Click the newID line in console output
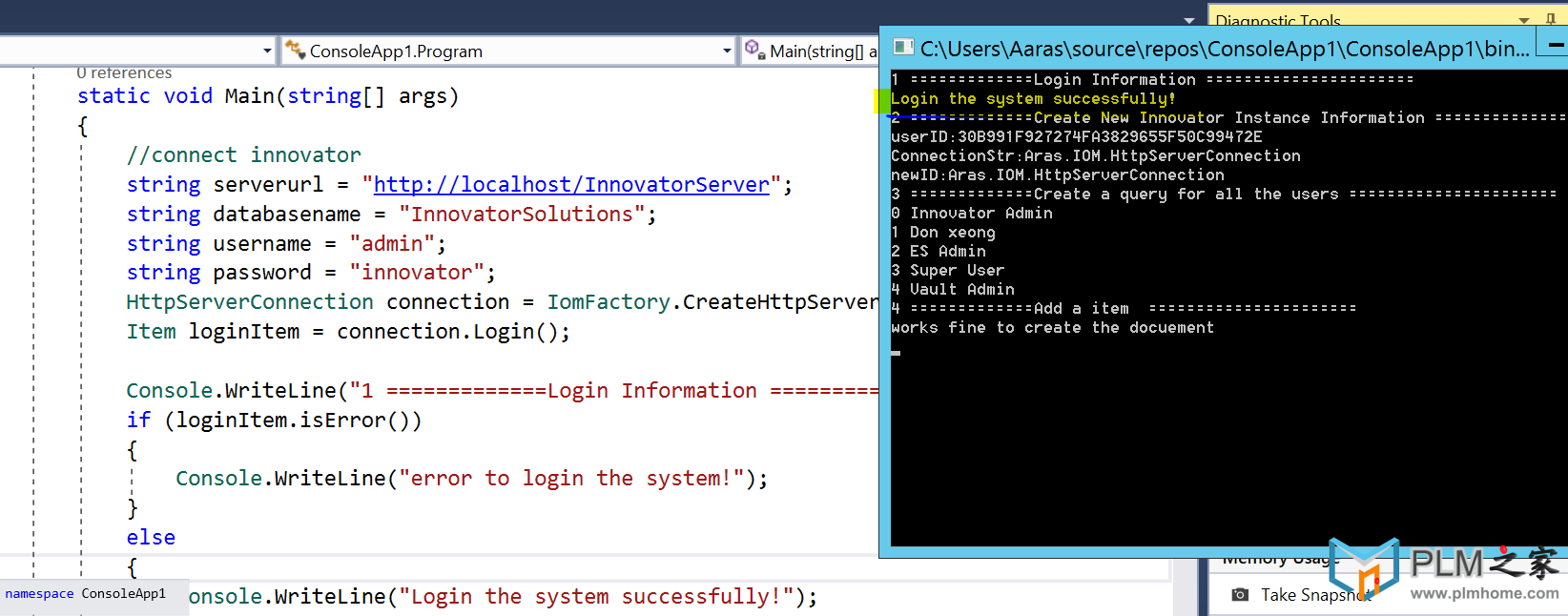 1058,175
